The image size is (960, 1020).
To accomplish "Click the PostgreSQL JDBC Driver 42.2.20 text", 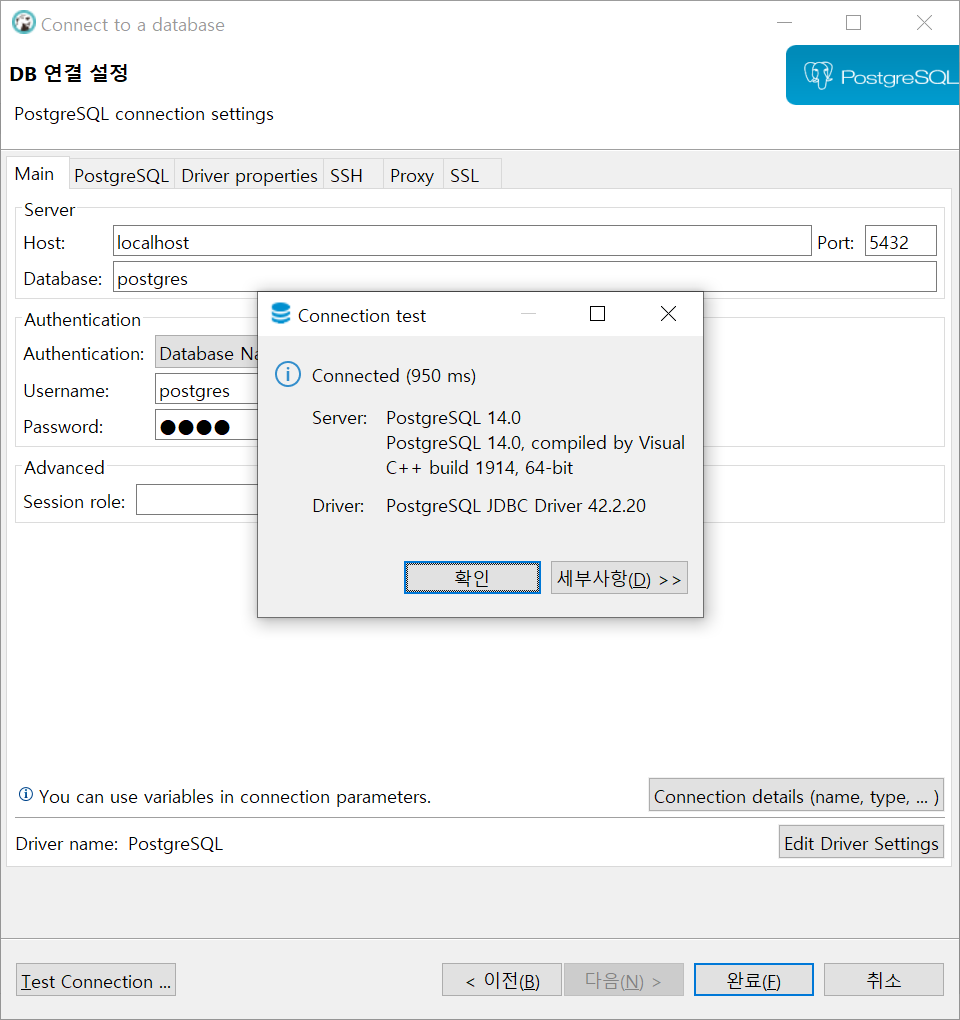I will [516, 505].
